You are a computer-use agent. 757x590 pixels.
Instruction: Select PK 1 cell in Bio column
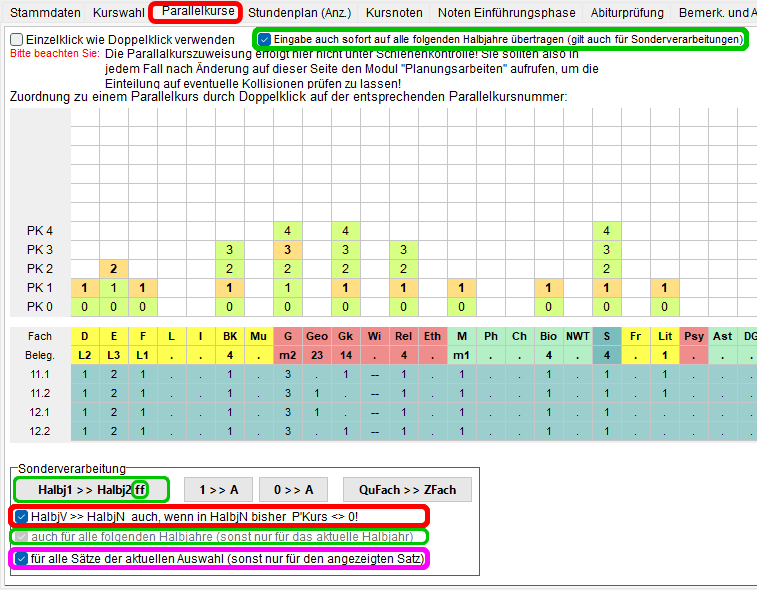(x=548, y=287)
